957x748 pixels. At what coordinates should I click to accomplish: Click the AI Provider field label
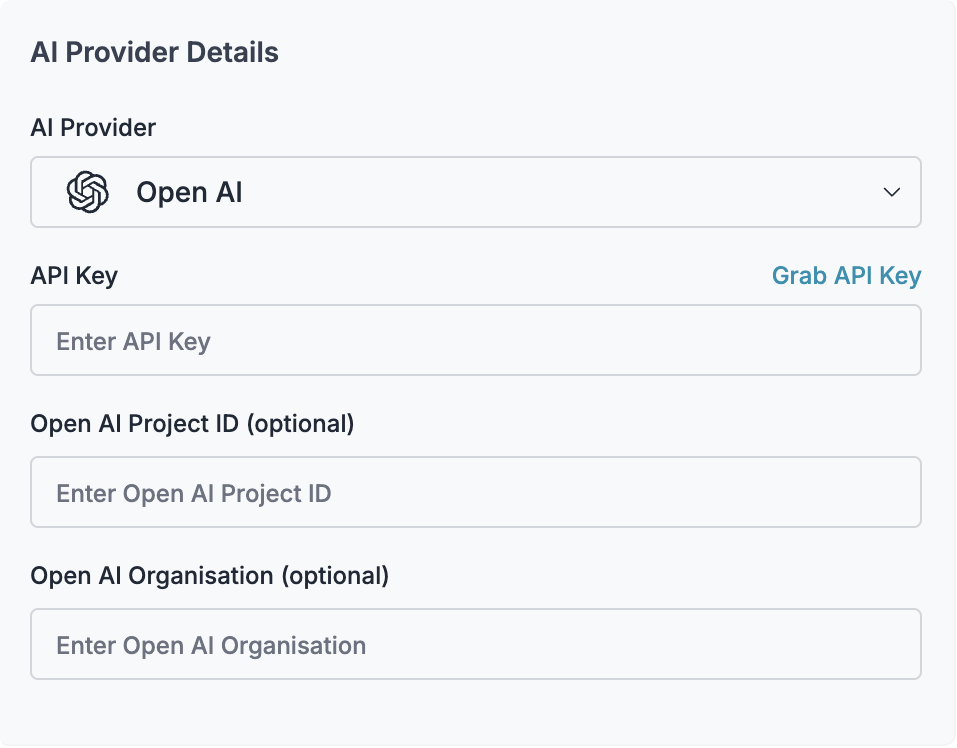[x=93, y=128]
